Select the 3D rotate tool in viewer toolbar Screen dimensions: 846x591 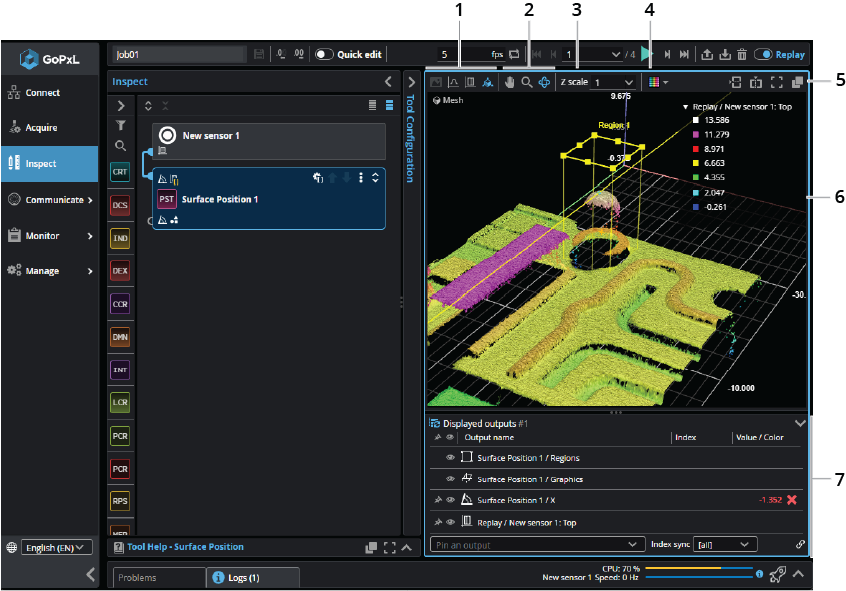[x=545, y=82]
